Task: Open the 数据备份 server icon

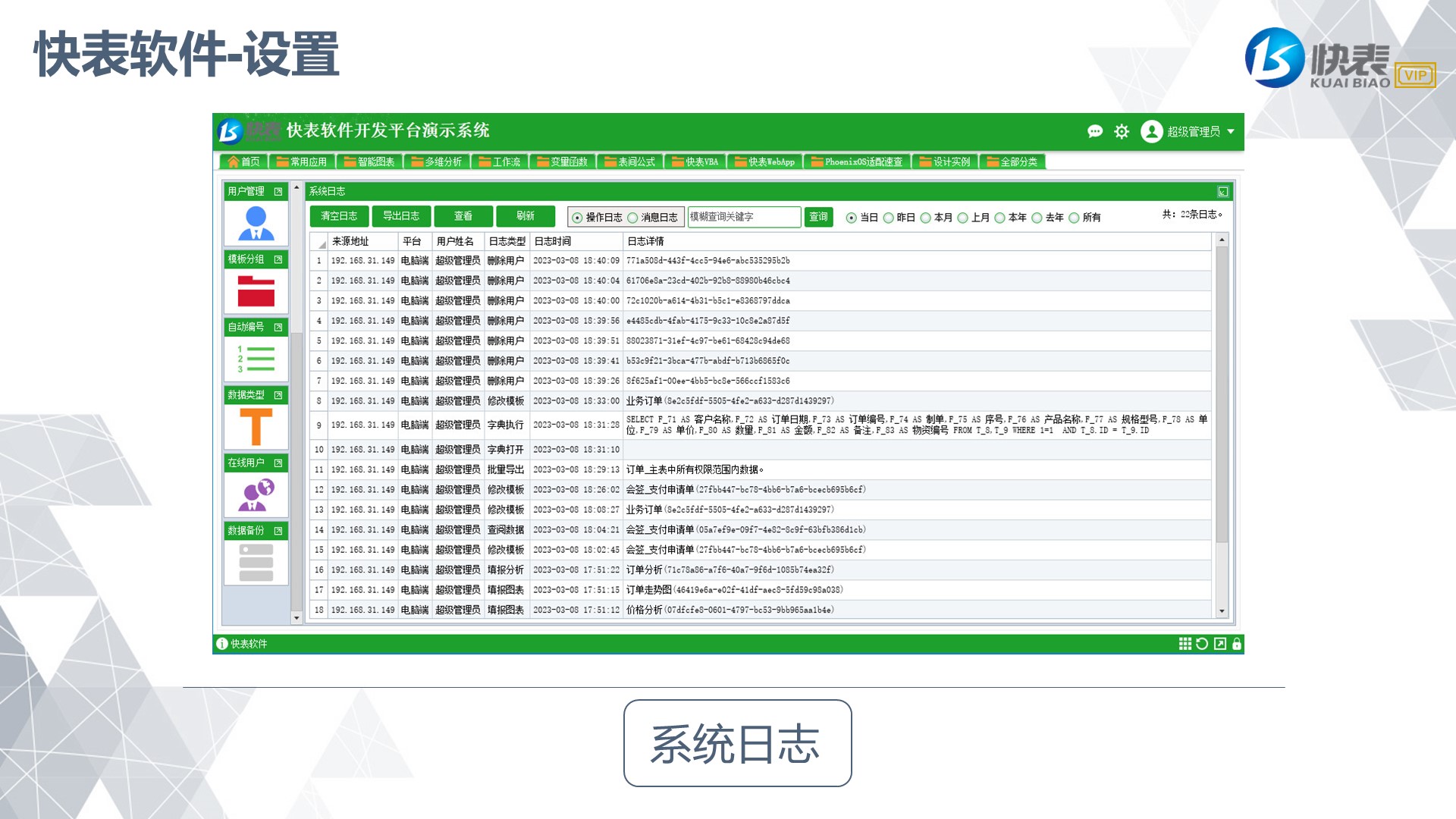Action: tap(256, 562)
